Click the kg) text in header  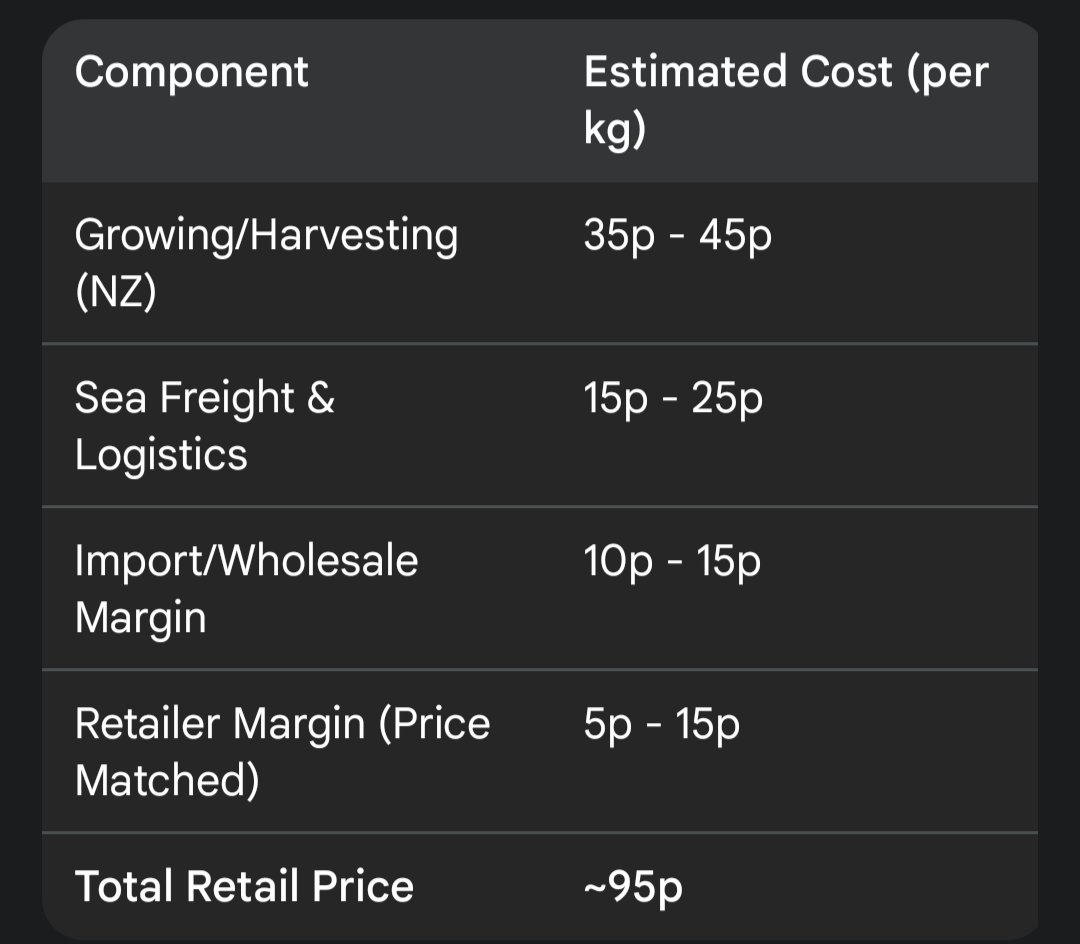tap(614, 129)
